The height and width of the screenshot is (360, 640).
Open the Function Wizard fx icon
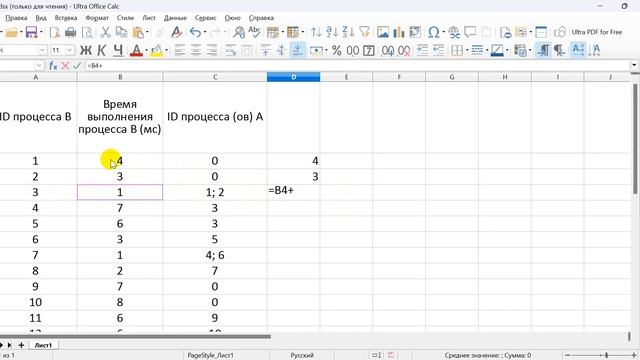[x=53, y=65]
